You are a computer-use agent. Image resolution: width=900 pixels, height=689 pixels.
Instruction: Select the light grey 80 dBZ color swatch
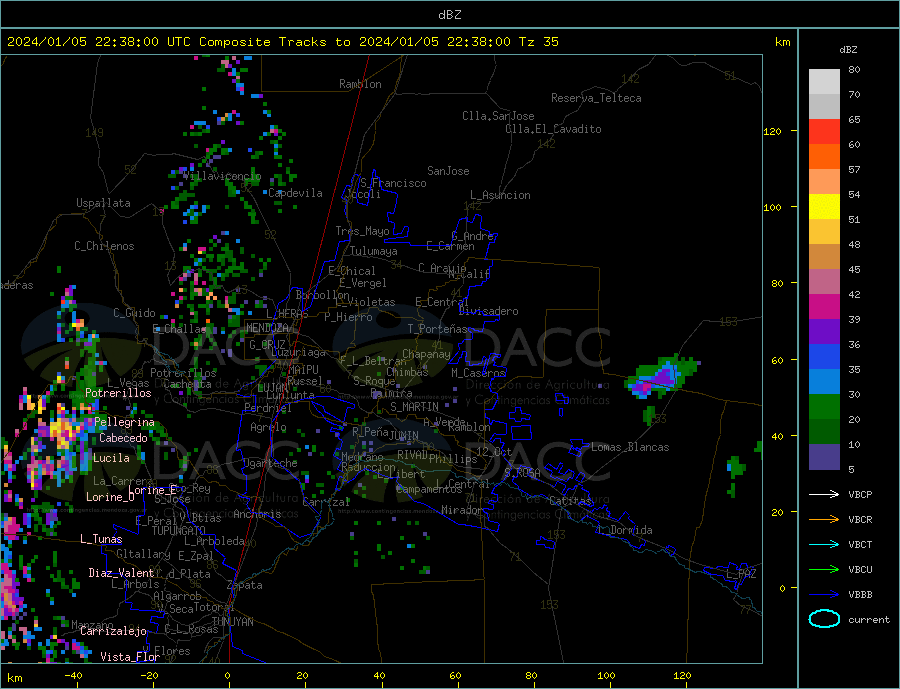click(824, 82)
